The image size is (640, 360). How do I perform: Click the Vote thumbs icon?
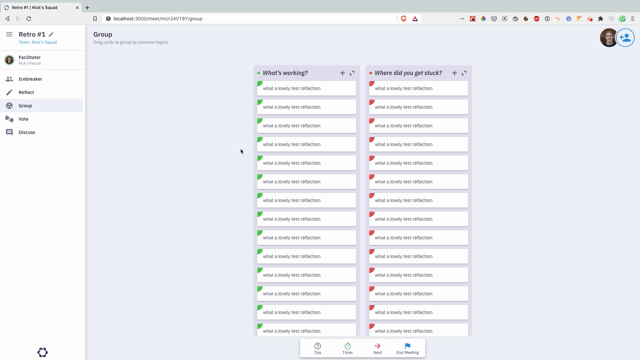click(x=9, y=119)
